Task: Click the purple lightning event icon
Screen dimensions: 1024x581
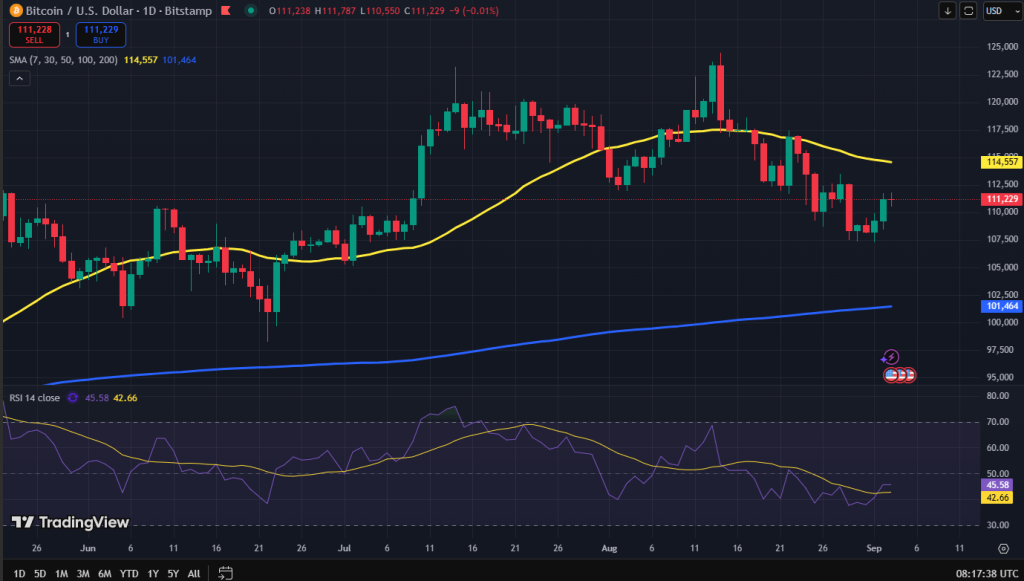Action: (890, 357)
